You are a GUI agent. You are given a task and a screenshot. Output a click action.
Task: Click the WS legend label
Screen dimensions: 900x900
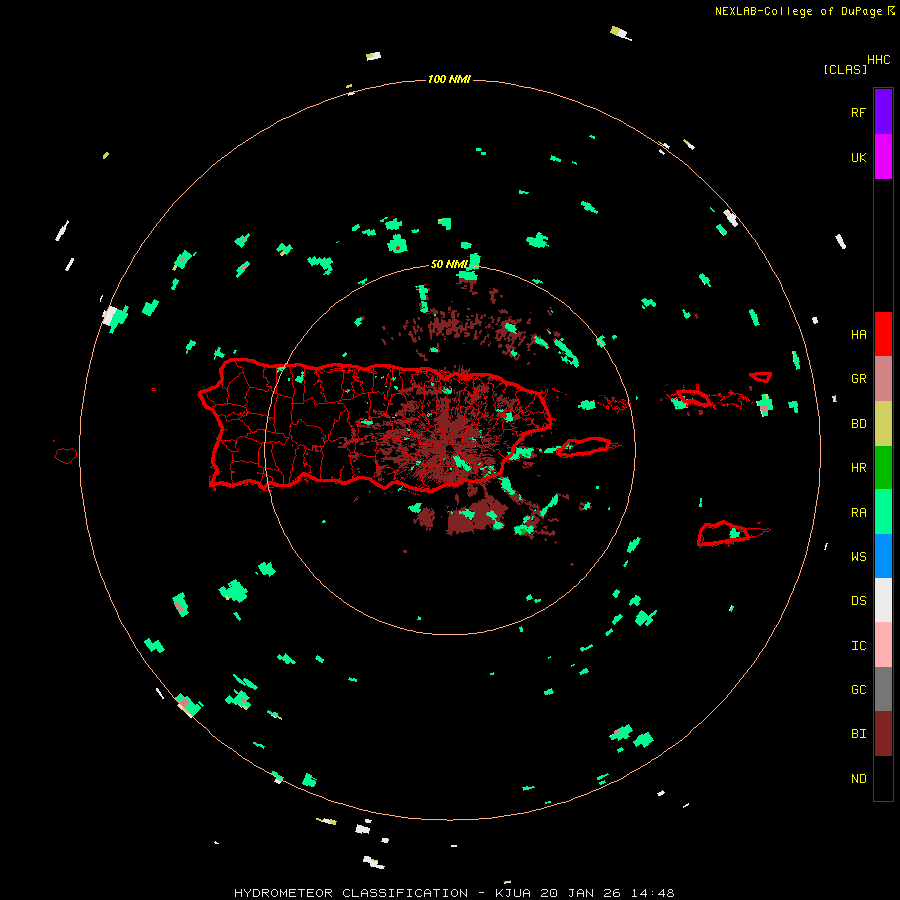[x=858, y=556]
